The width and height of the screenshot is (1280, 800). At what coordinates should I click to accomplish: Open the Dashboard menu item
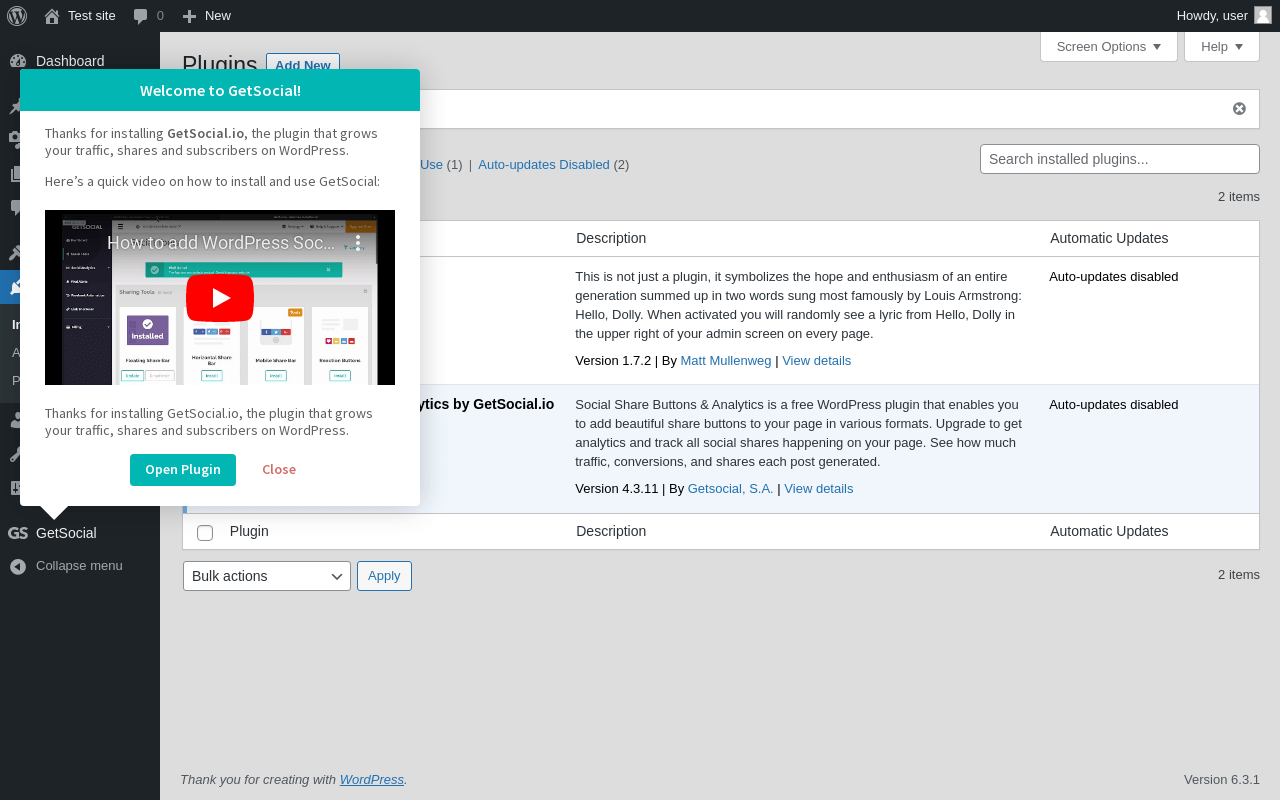[x=70, y=61]
